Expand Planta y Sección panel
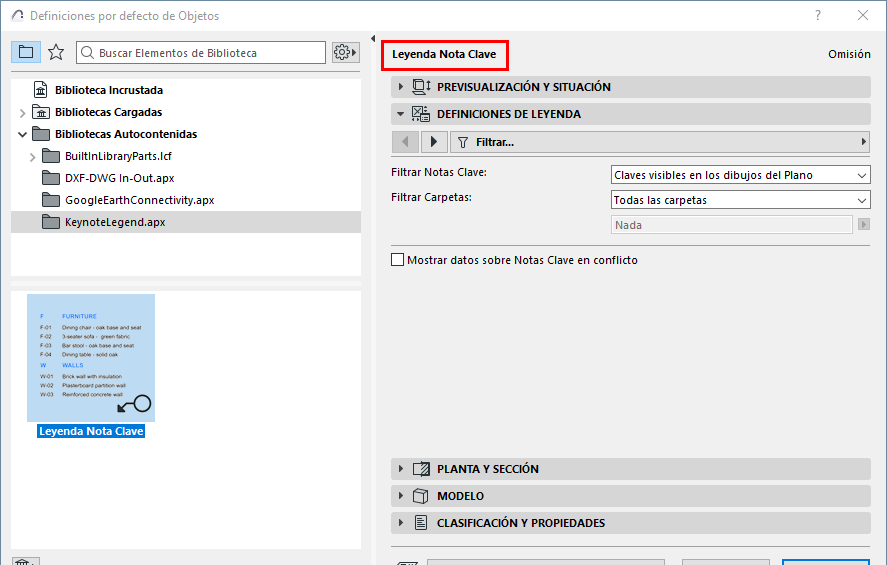The image size is (887, 565). pos(401,469)
